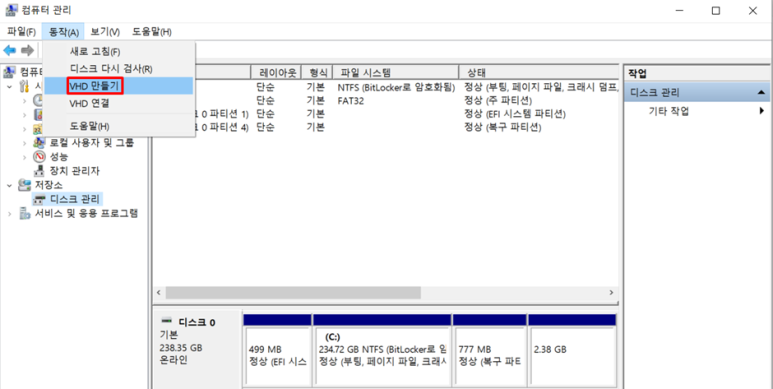Click the 장치 관리자 device manager icon
This screenshot has height=389, width=773.
point(39,171)
